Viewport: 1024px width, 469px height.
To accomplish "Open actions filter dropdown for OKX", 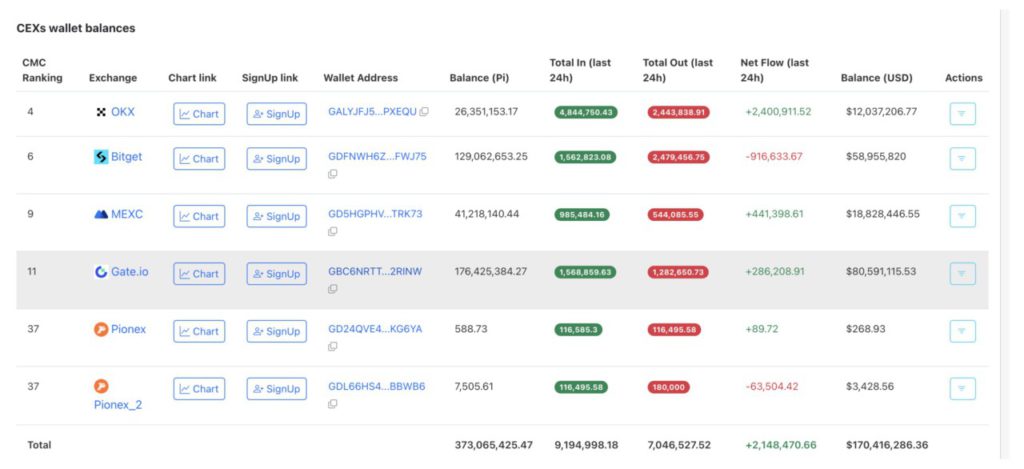I will [x=962, y=114].
